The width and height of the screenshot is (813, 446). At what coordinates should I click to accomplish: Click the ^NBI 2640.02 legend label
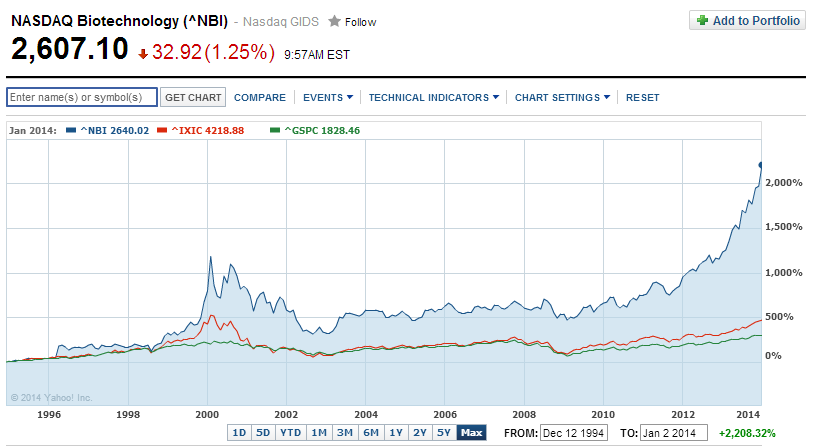115,130
